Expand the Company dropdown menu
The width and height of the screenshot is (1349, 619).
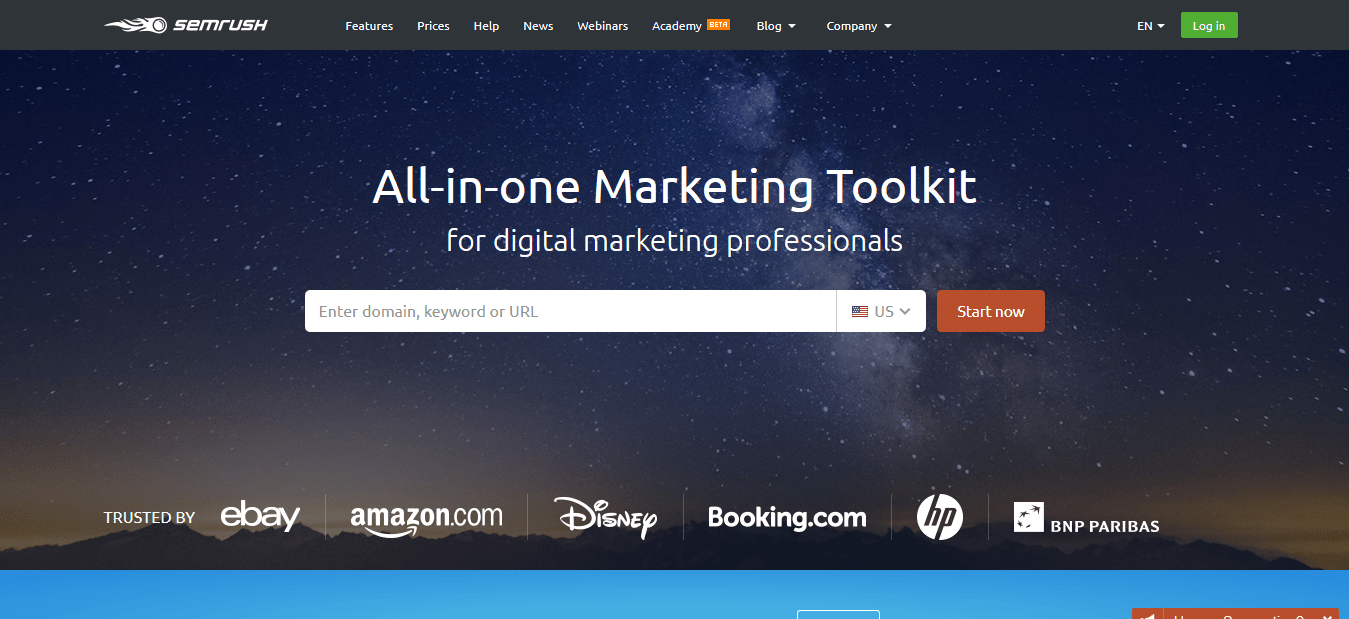(x=859, y=26)
